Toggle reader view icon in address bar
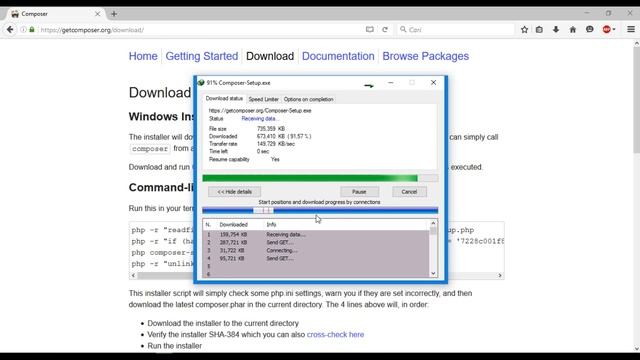 coord(369,29)
